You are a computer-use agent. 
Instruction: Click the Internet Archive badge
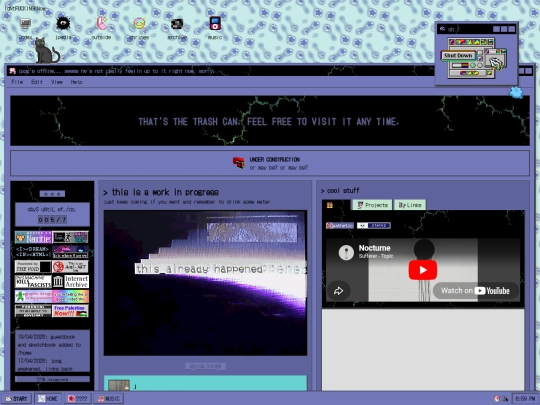tap(70, 281)
